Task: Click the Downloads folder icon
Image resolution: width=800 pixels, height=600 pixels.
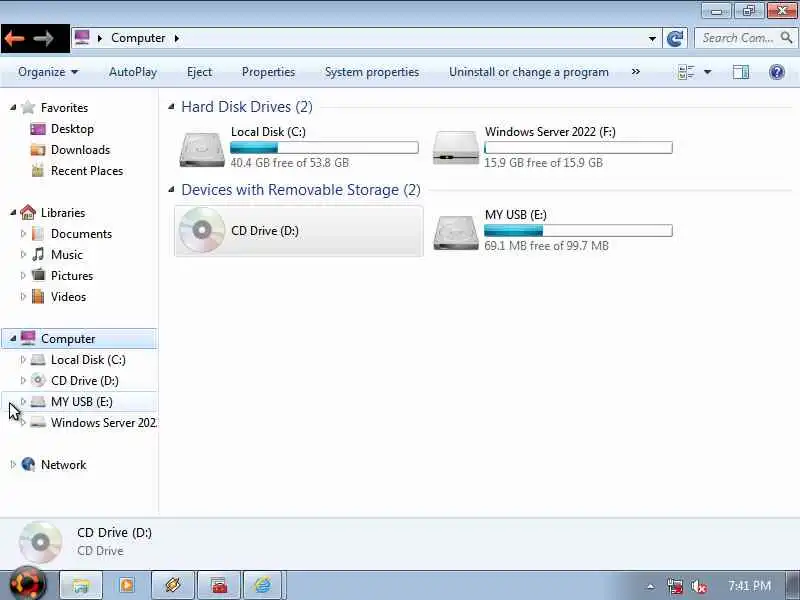Action: tap(38, 150)
